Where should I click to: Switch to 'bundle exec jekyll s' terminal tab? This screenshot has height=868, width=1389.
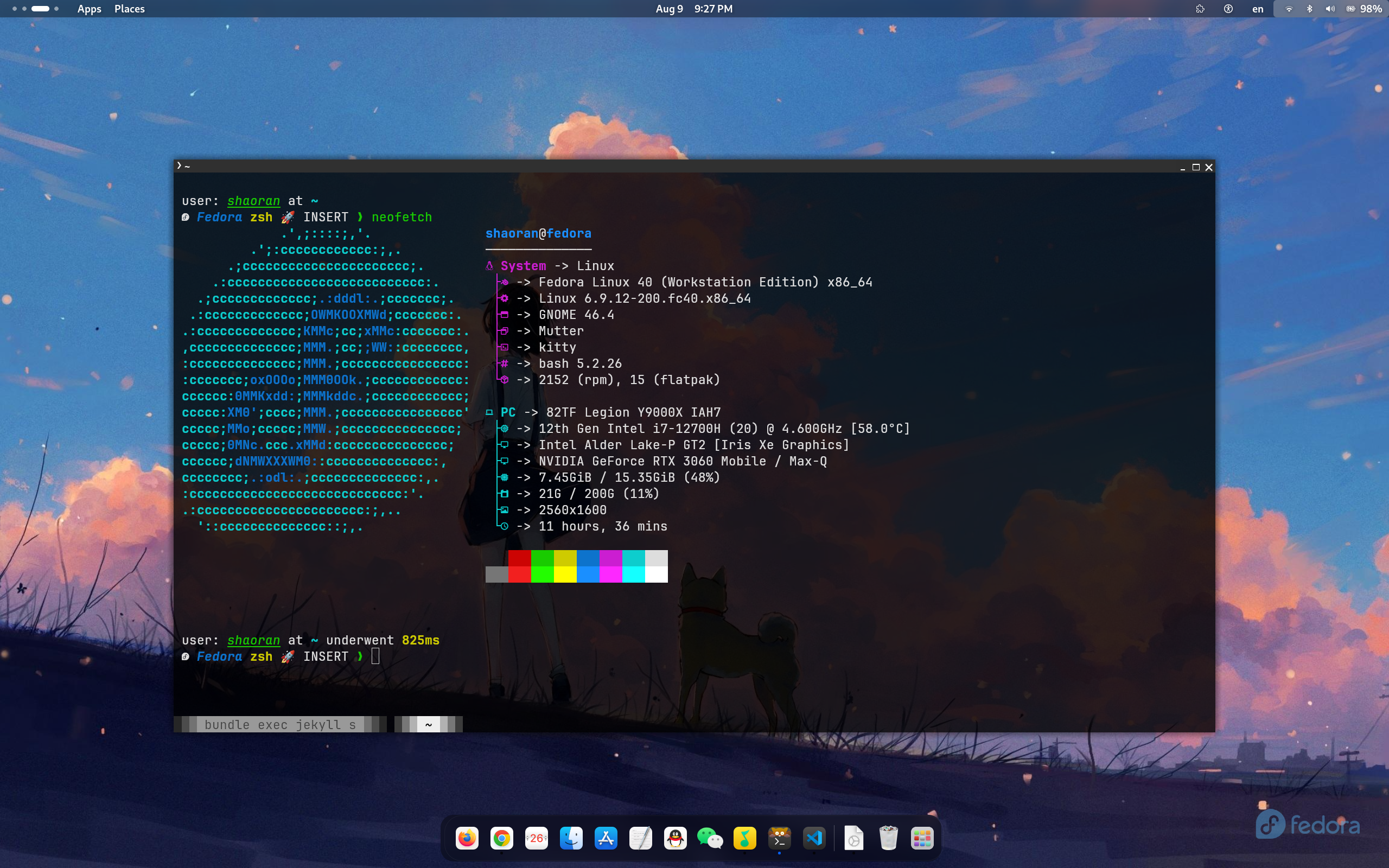[x=280, y=724]
